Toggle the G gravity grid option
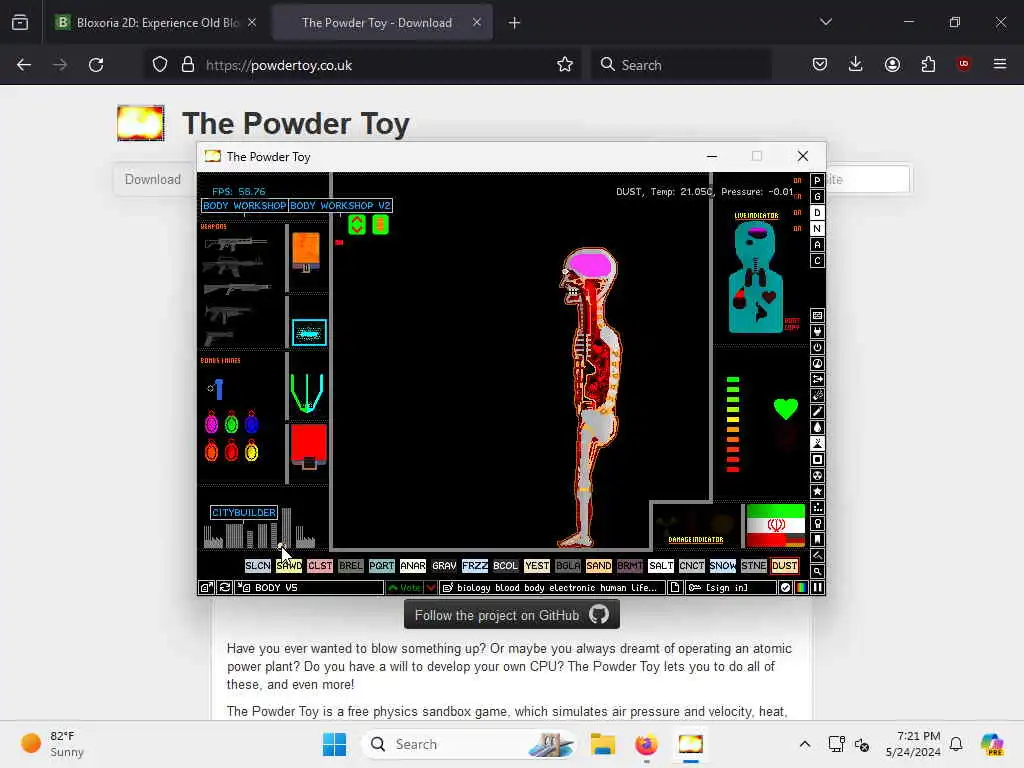 (x=817, y=197)
